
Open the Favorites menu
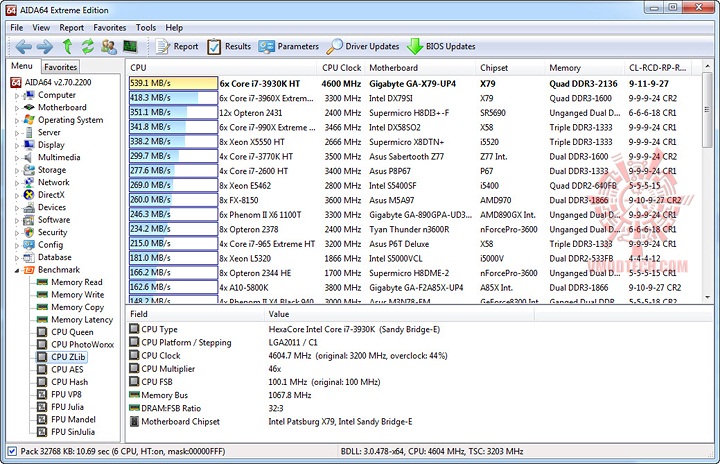click(x=109, y=28)
